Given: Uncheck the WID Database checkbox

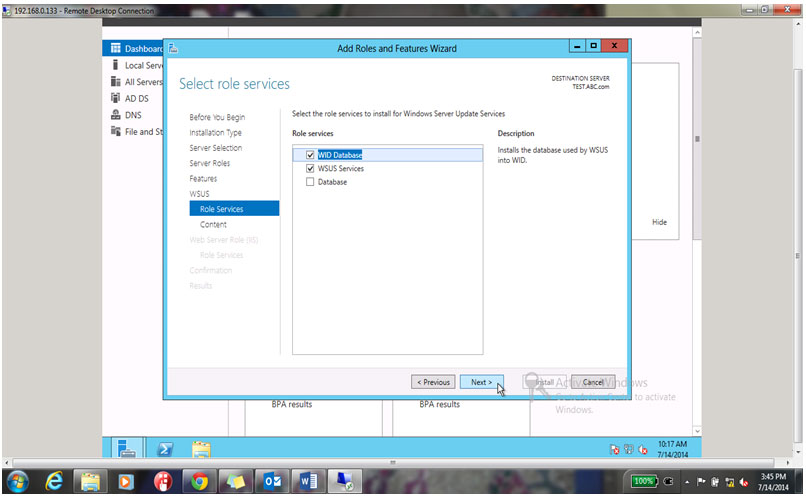Looking at the screenshot, I should point(310,155).
